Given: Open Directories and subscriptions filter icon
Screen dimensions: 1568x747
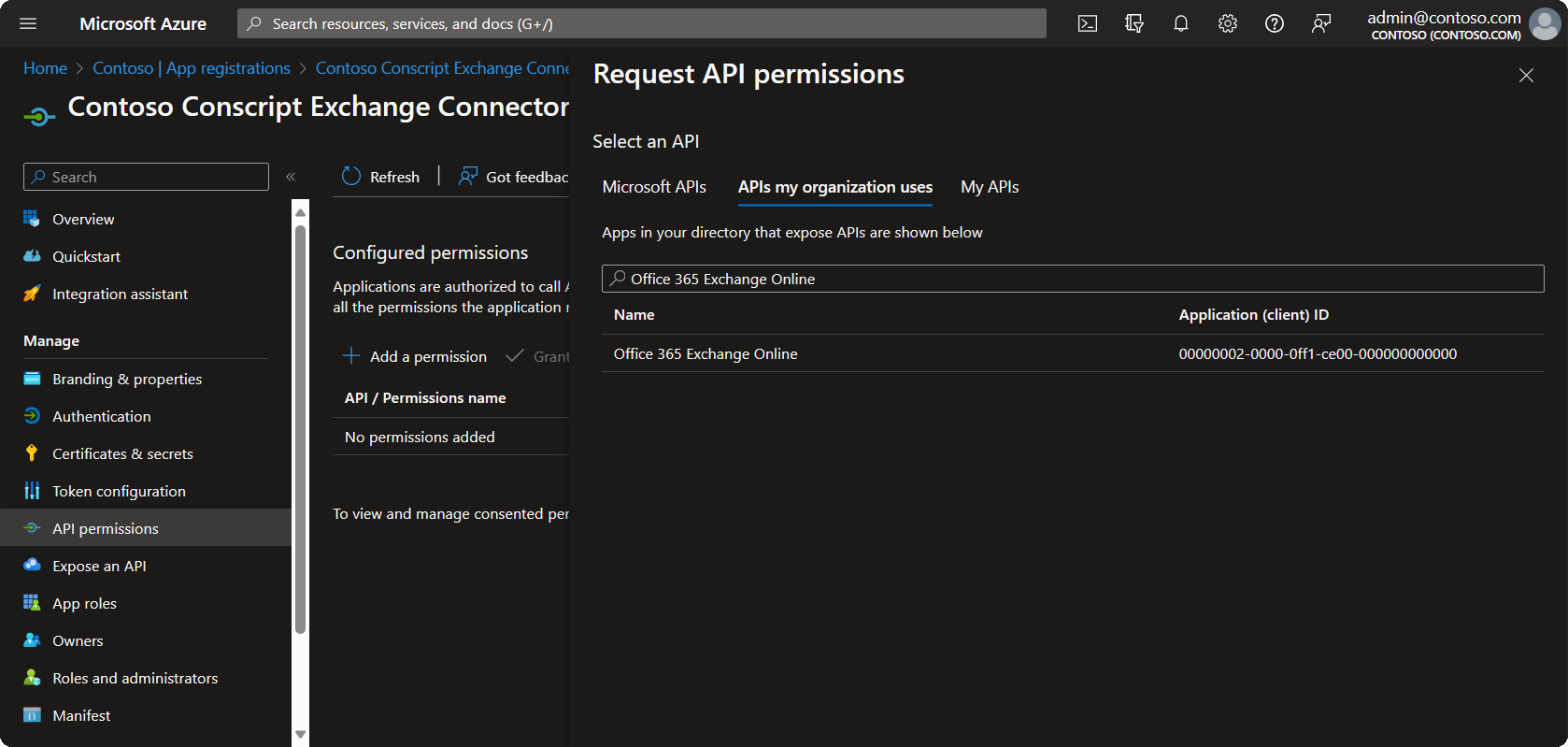Looking at the screenshot, I should [1134, 23].
